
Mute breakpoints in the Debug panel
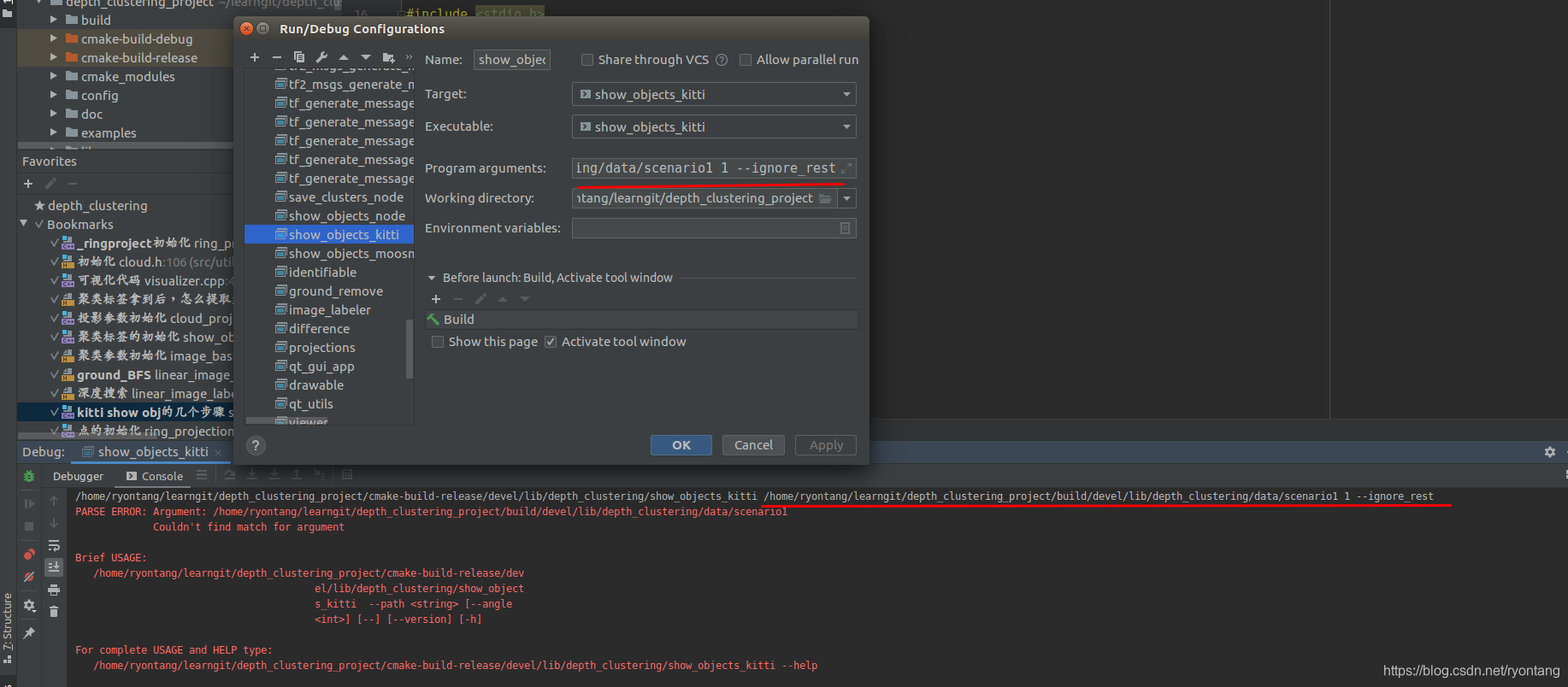tap(29, 577)
